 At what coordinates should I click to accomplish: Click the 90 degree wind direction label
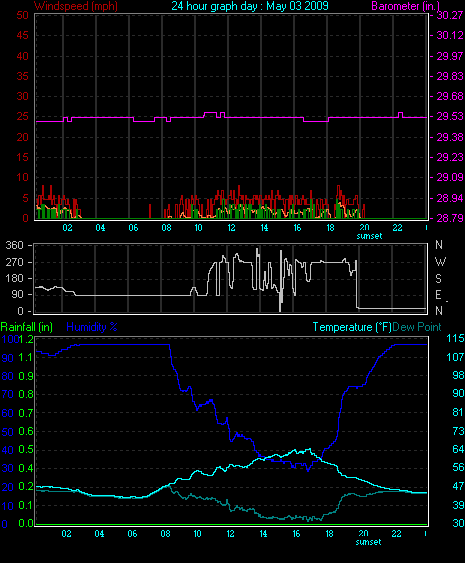[x=17, y=295]
